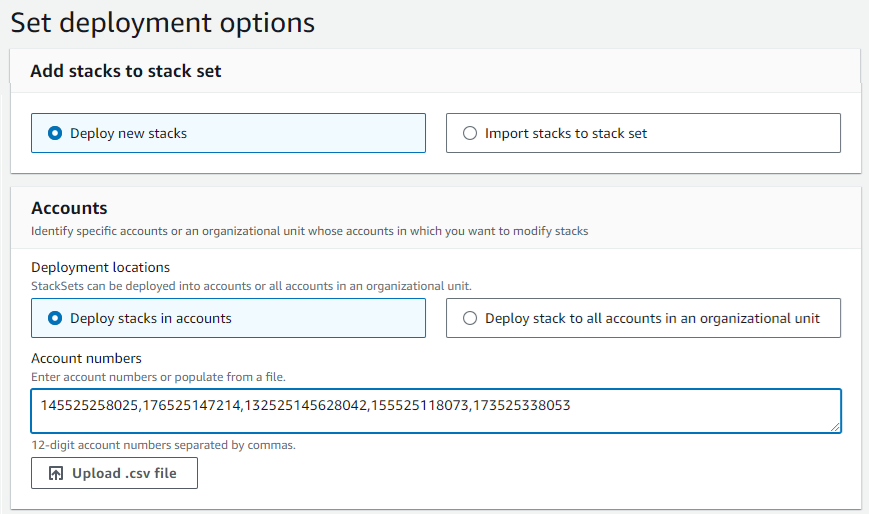Choose deploy to all accounts in organizational unit

pyautogui.click(x=470, y=319)
